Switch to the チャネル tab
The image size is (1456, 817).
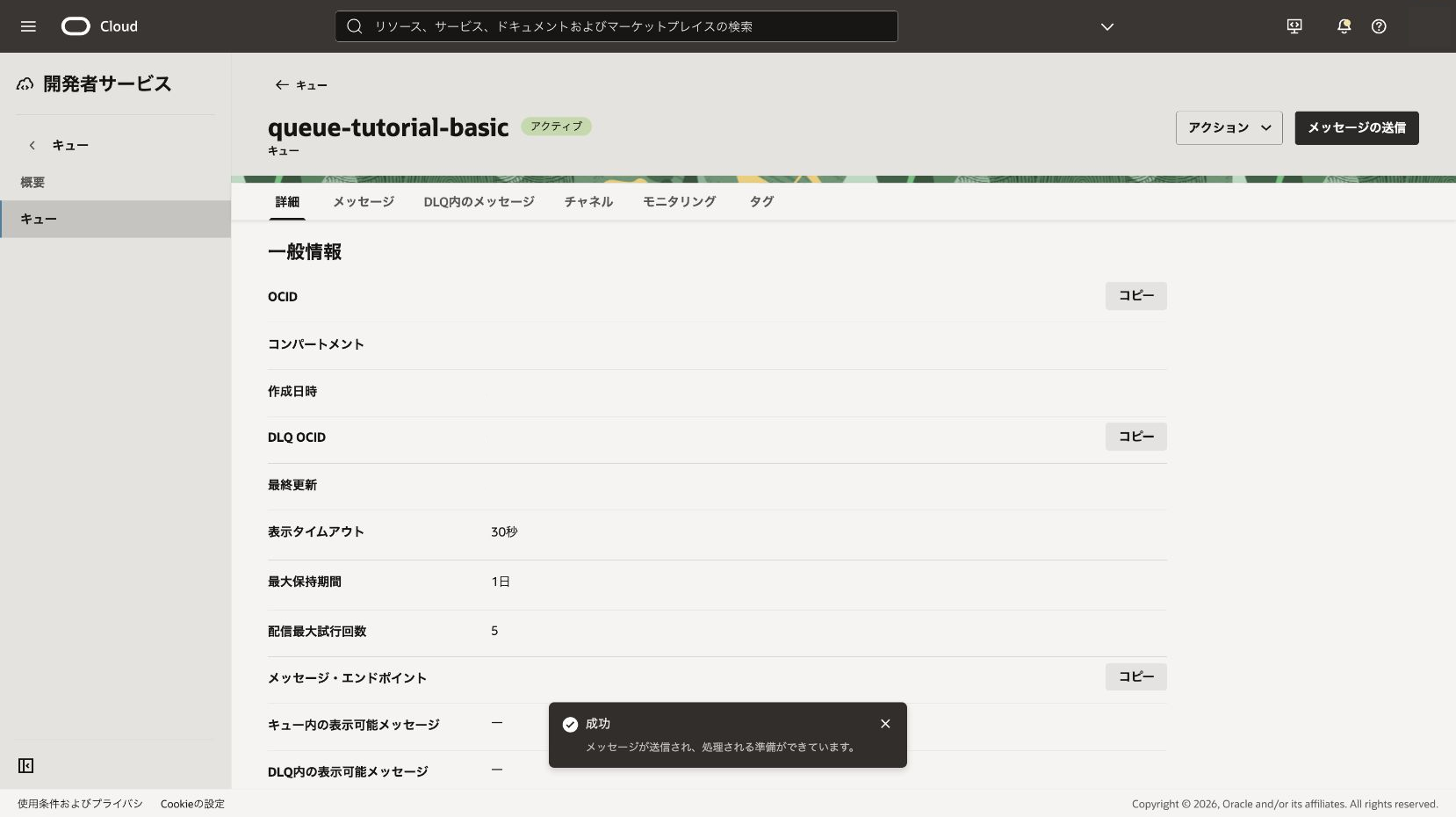point(588,202)
